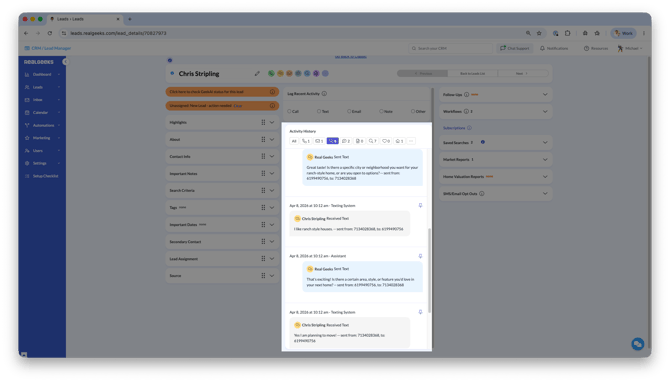Image resolution: width=670 pixels, height=382 pixels.
Task: Collapse the sidebar with the arrow button
Action: pyautogui.click(x=65, y=62)
